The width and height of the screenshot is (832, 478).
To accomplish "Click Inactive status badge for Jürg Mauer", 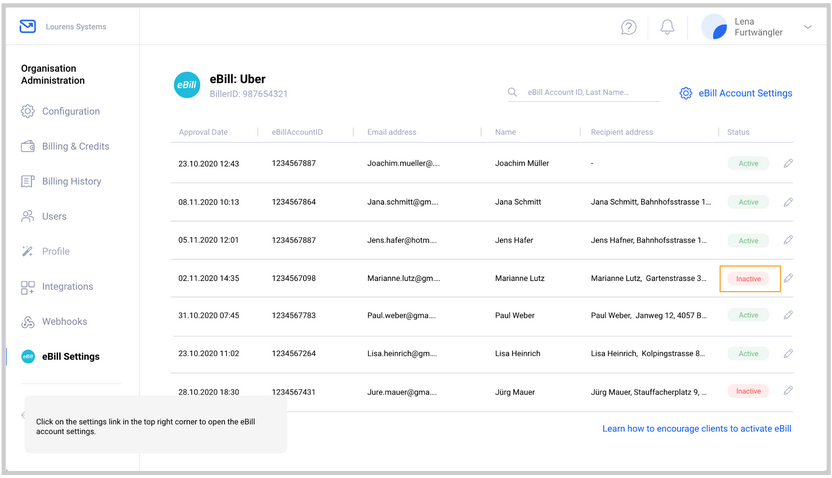I will [x=748, y=391].
